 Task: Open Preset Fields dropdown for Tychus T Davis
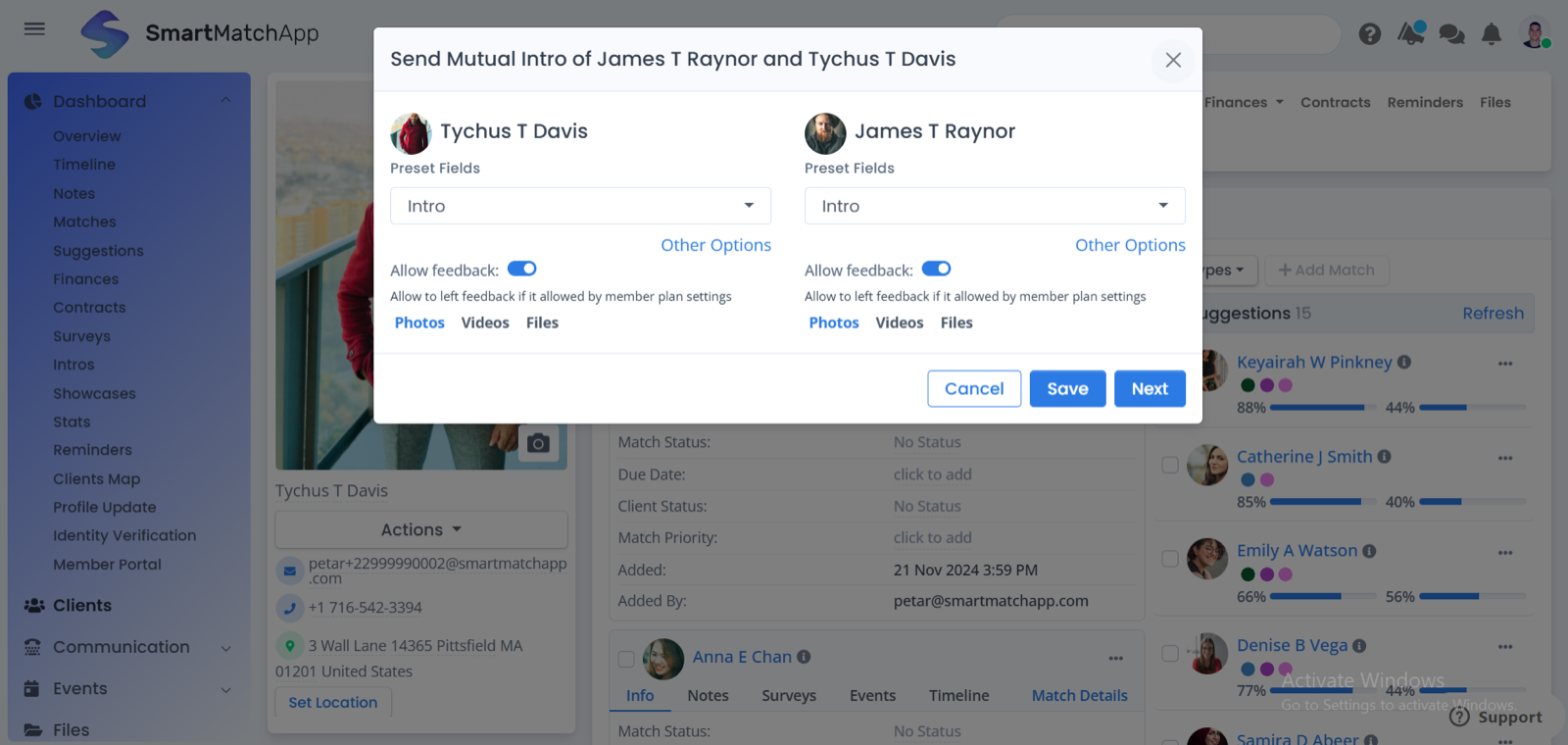pos(580,206)
